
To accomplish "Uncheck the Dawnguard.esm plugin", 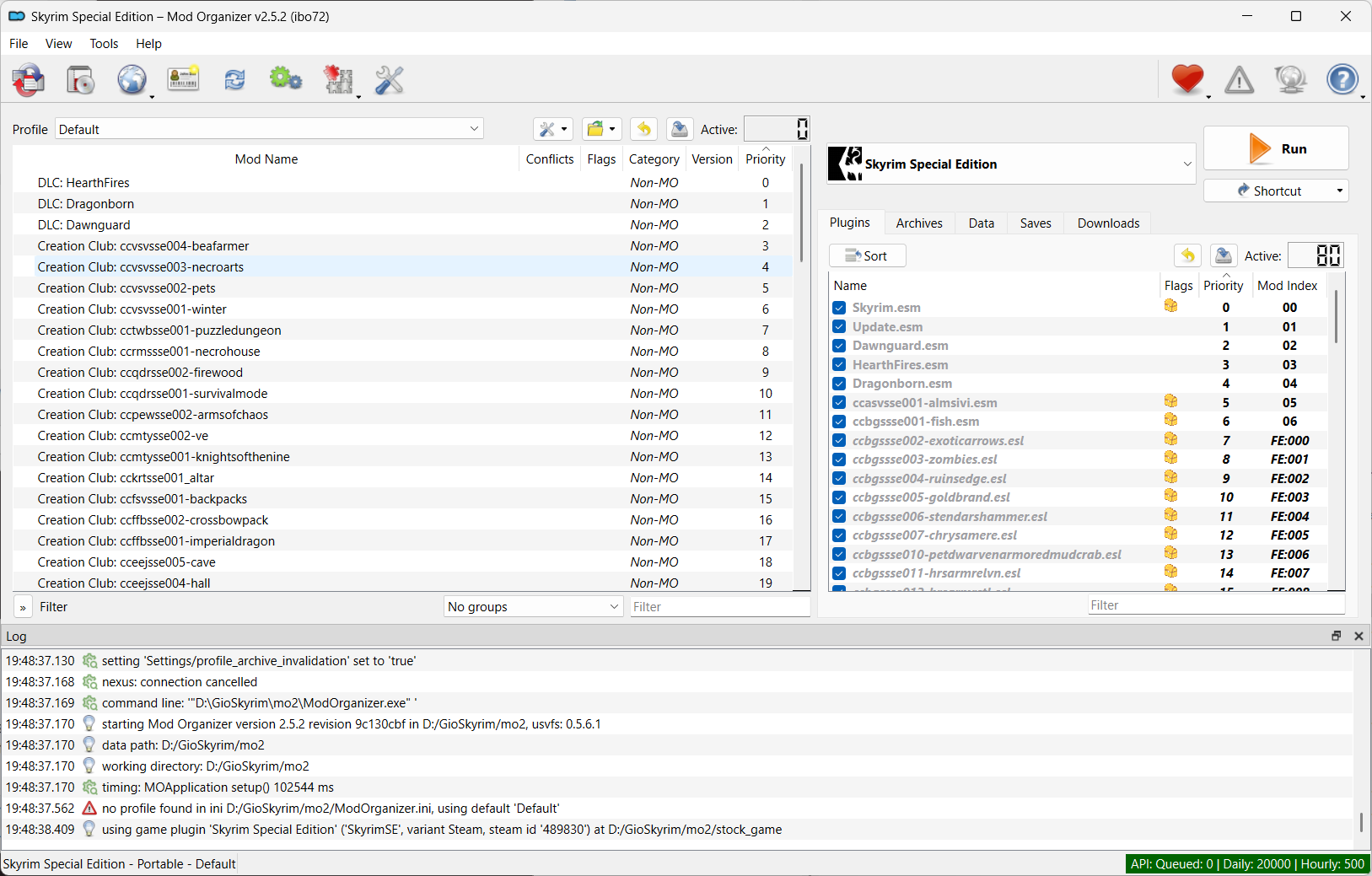I will (x=838, y=345).
